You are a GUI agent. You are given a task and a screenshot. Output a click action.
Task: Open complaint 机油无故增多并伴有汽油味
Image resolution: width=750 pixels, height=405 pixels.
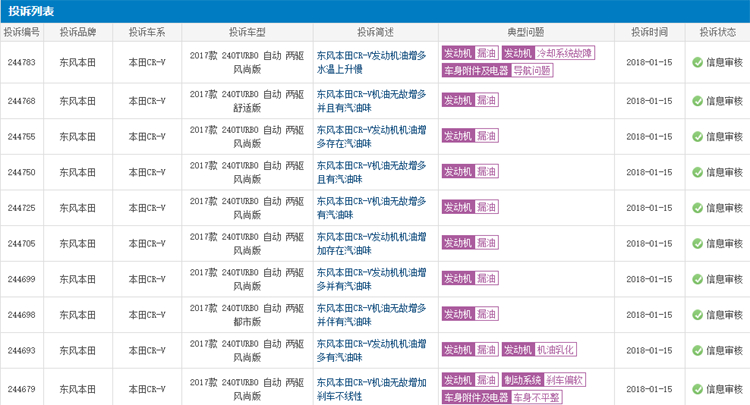click(x=371, y=315)
